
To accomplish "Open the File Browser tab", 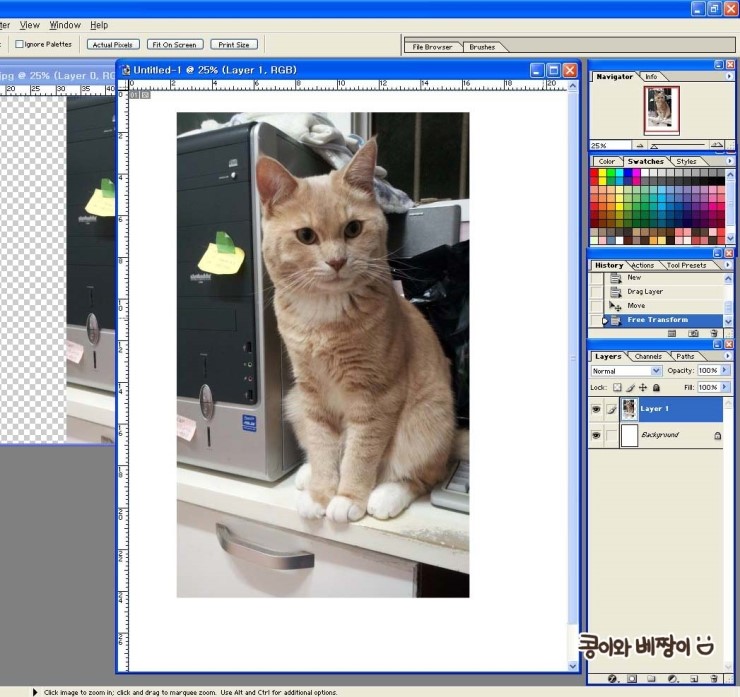I will point(432,47).
